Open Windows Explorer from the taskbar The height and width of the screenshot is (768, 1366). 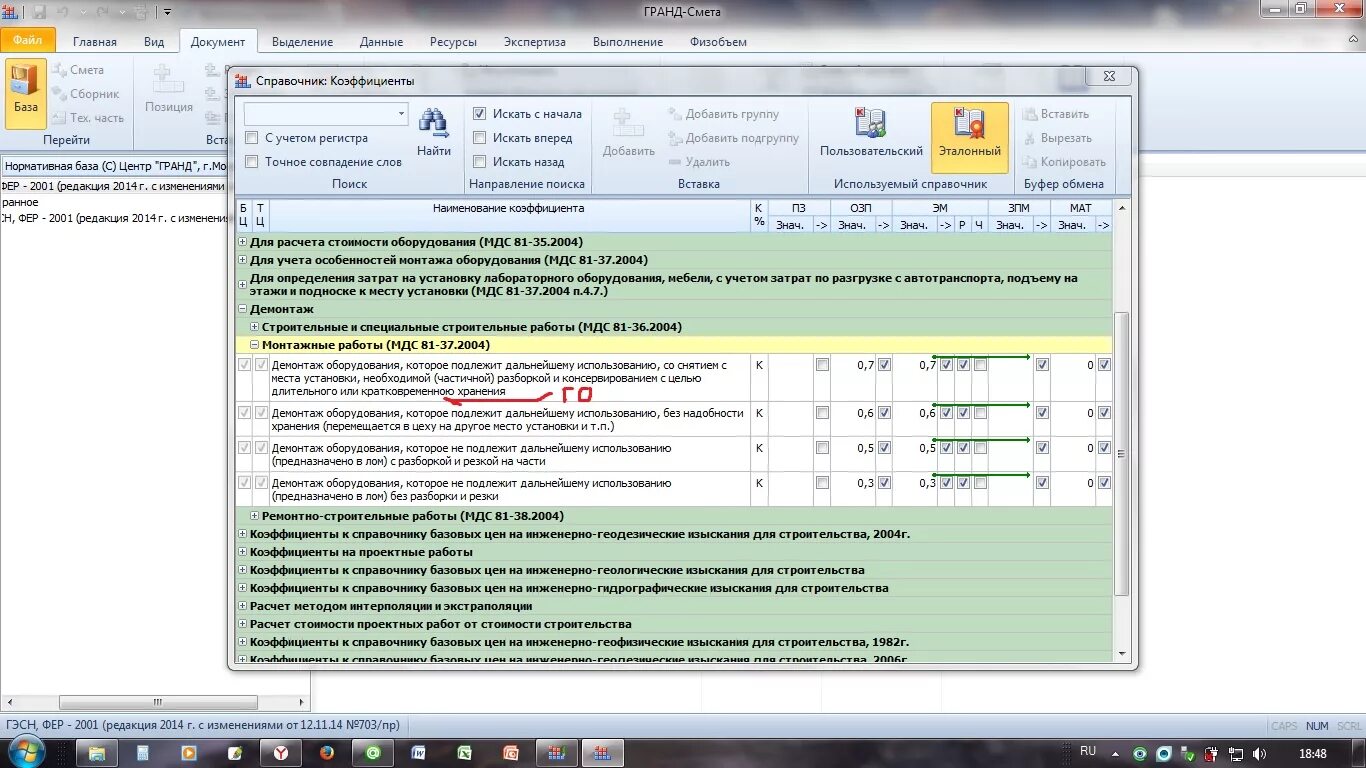coord(97,753)
